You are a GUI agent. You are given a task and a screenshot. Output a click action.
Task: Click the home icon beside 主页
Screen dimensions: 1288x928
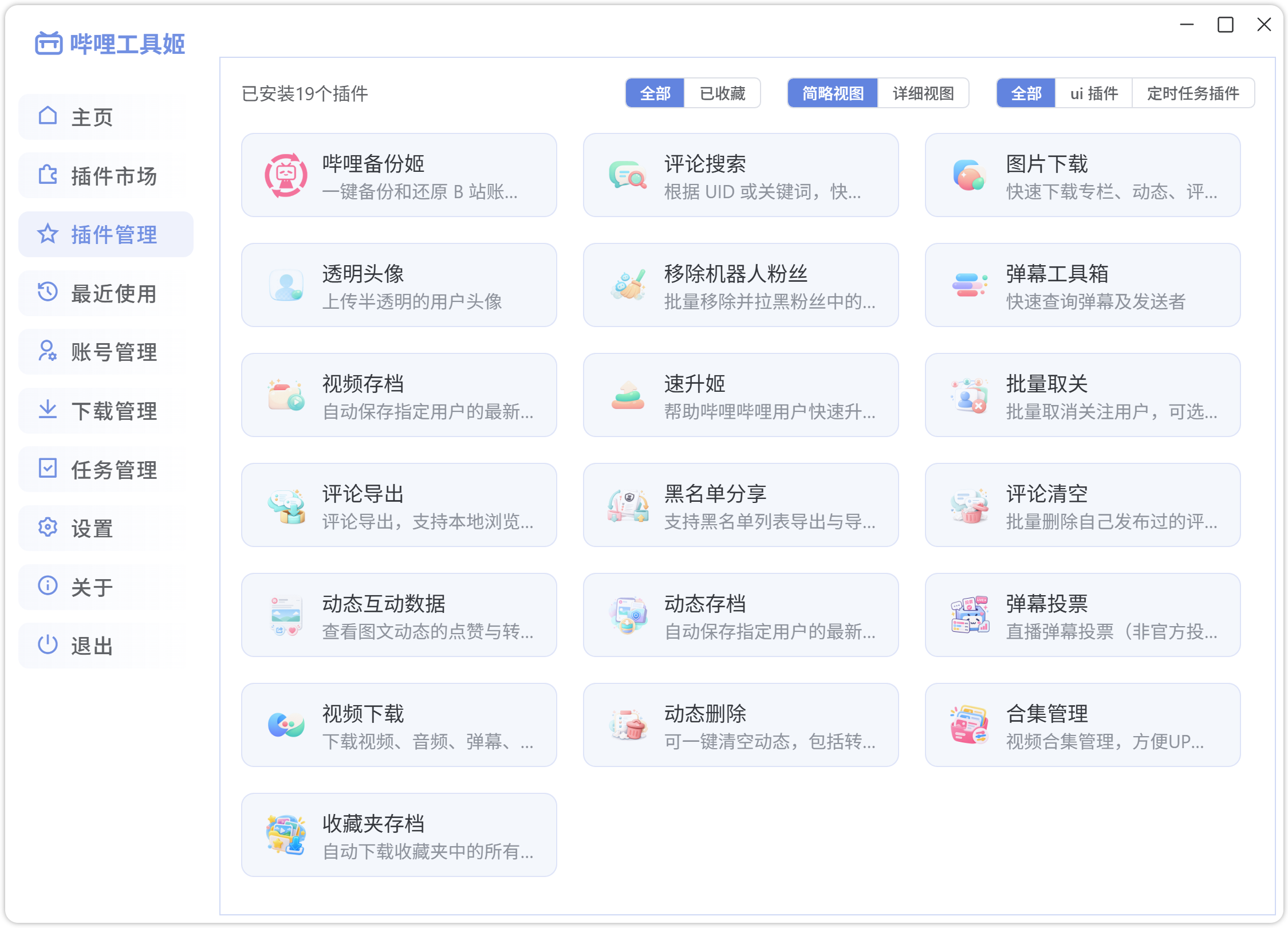coord(48,116)
